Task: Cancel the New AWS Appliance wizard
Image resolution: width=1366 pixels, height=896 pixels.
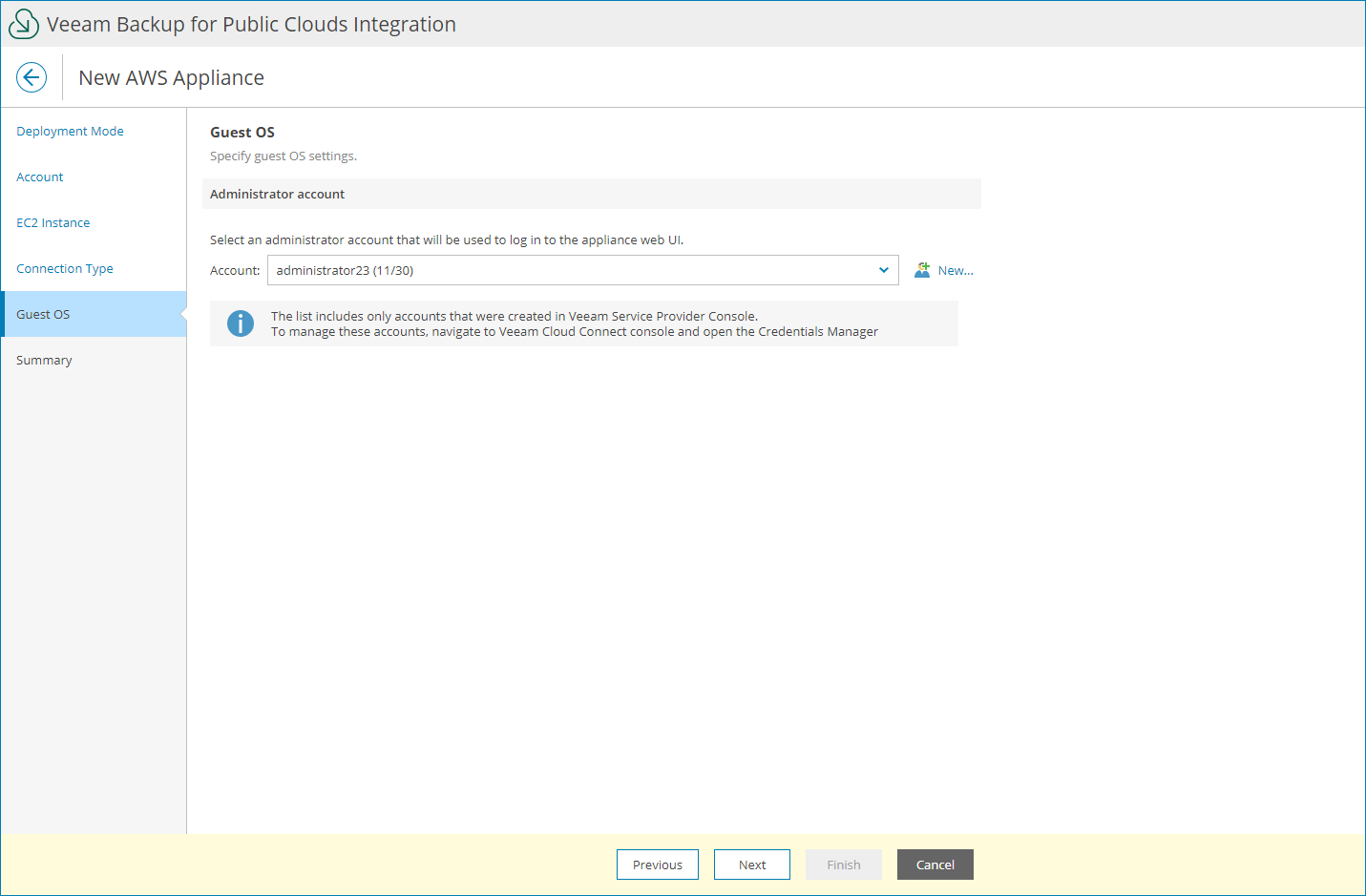Action: tap(935, 865)
